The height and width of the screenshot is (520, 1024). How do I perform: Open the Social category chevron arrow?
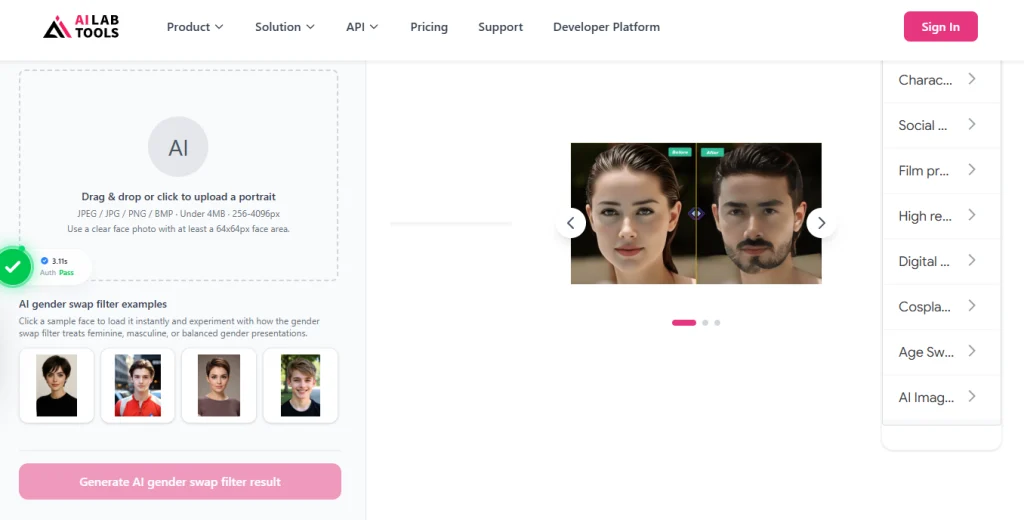click(x=971, y=125)
